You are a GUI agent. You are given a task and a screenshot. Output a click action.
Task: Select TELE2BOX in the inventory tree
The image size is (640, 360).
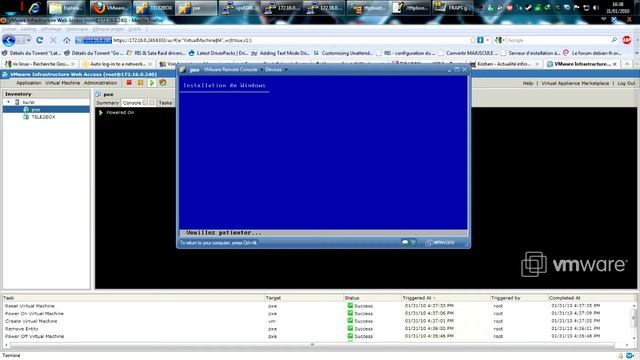(x=43, y=117)
